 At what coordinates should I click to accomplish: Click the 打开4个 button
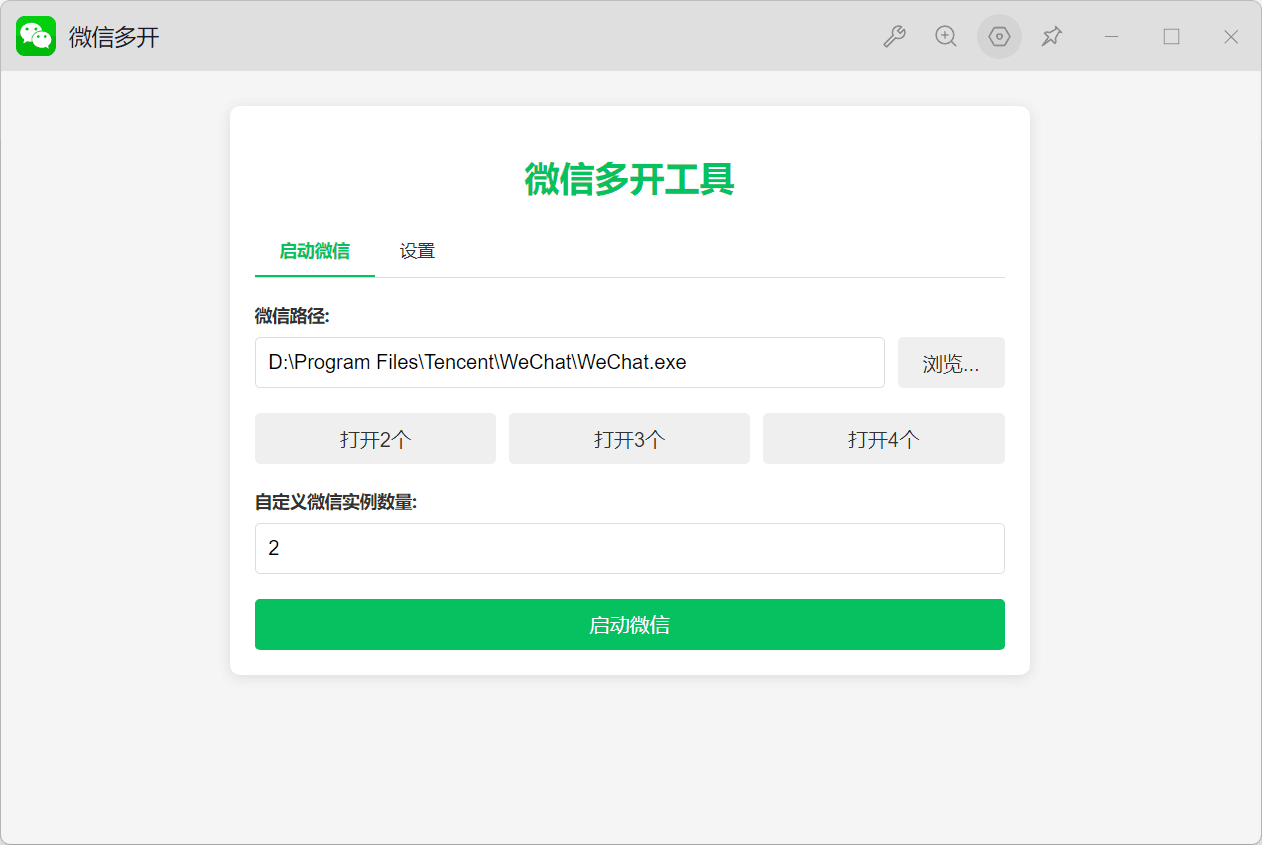[x=884, y=439]
